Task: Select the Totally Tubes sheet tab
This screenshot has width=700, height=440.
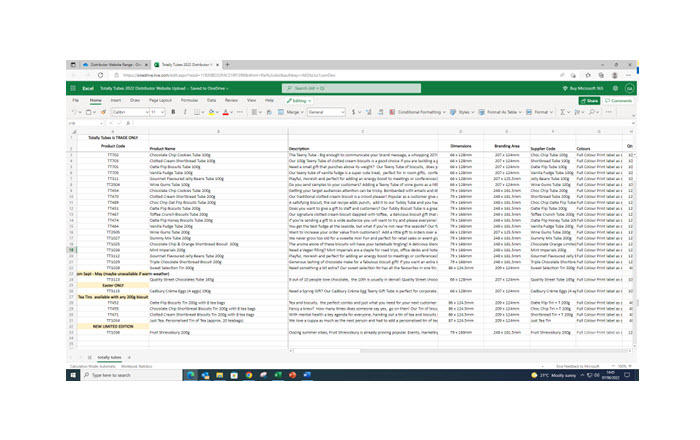Action: (x=109, y=357)
